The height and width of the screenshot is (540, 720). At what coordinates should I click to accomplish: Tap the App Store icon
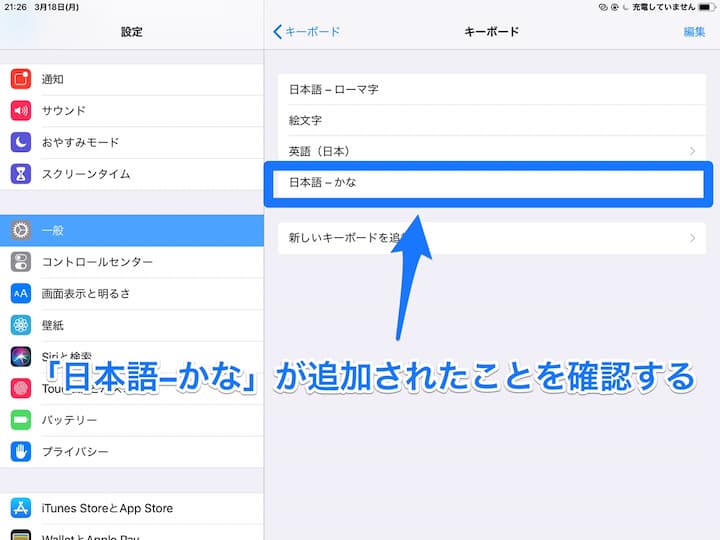(x=21, y=508)
